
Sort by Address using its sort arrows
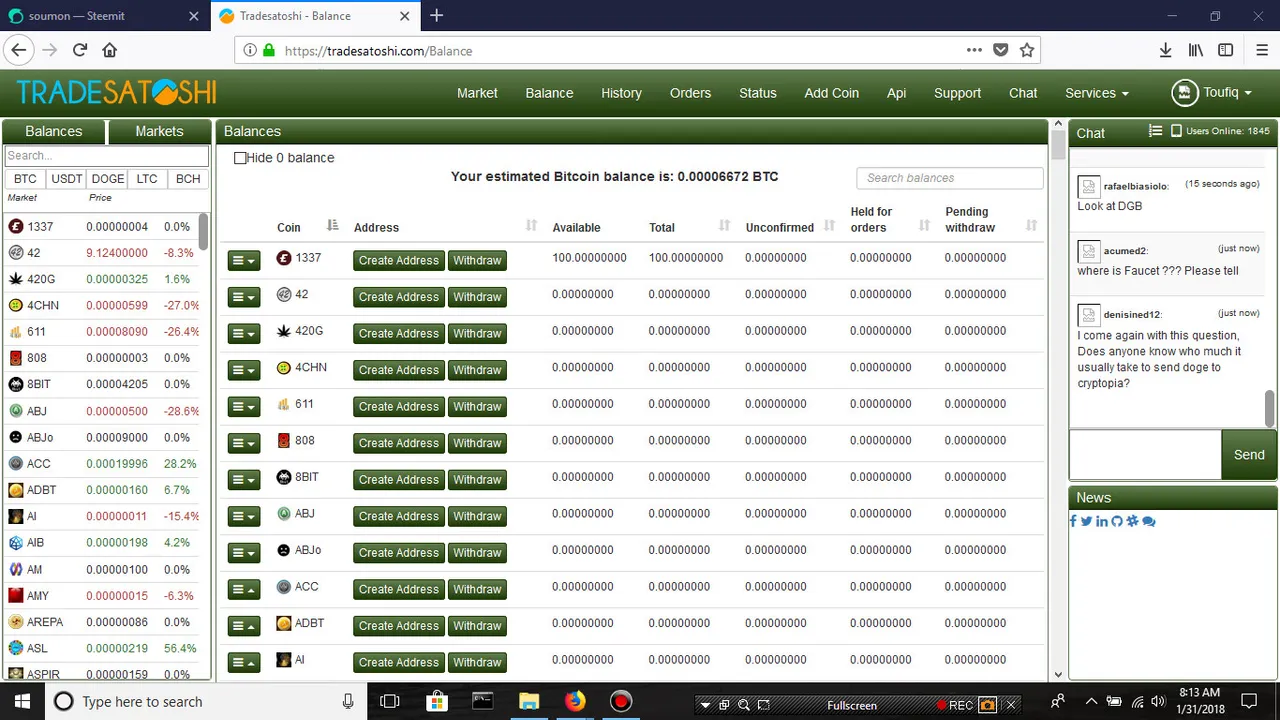click(x=532, y=226)
